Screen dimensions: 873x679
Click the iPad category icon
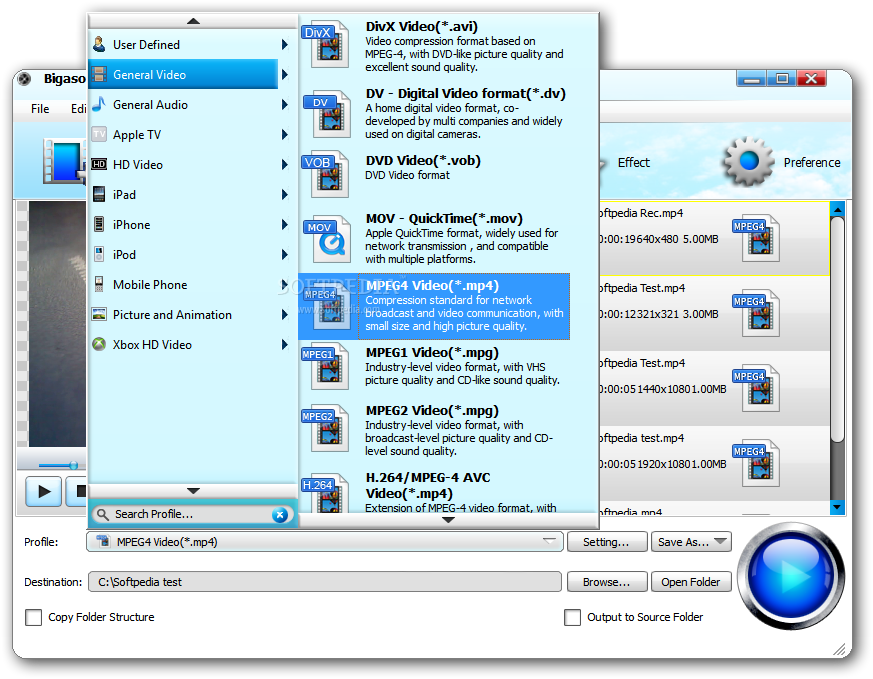99,194
